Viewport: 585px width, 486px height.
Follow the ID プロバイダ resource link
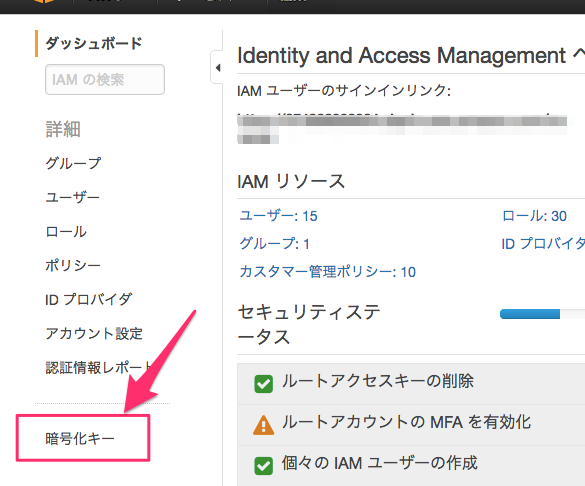point(543,244)
